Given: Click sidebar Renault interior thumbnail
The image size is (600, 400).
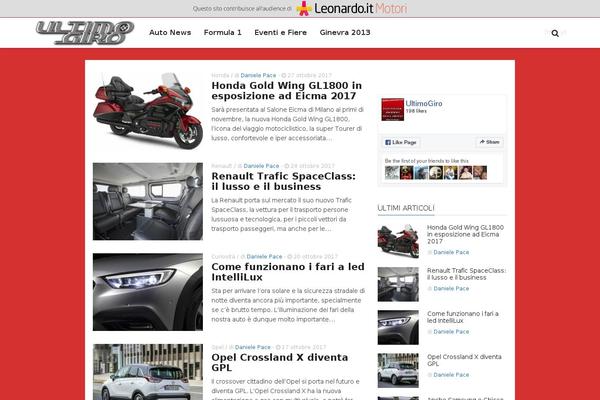Looking at the screenshot, I should click(398, 284).
